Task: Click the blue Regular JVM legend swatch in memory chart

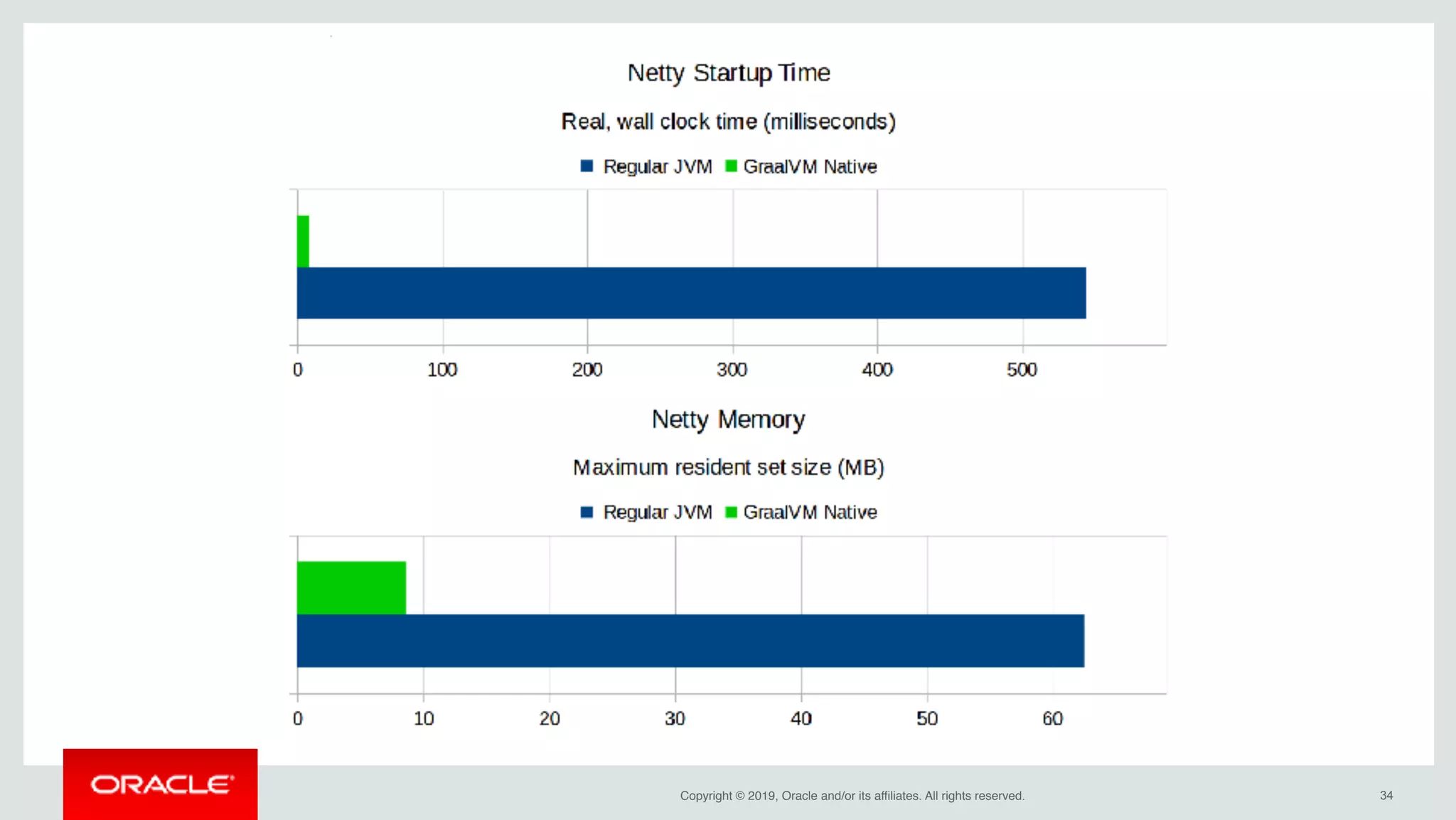Action: (x=587, y=512)
